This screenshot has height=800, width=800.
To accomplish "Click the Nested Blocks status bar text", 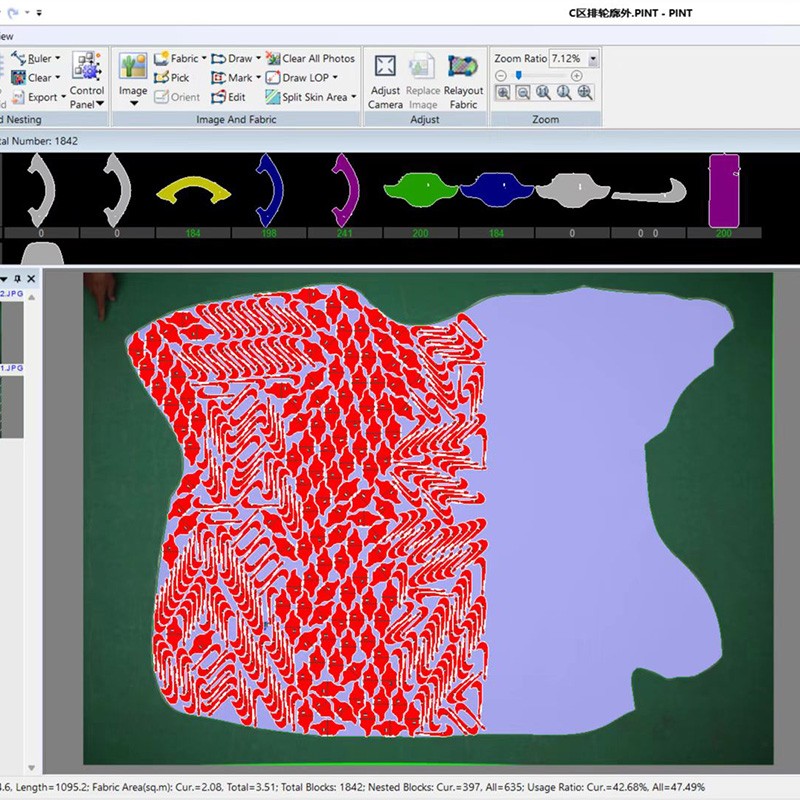I will pyautogui.click(x=448, y=787).
